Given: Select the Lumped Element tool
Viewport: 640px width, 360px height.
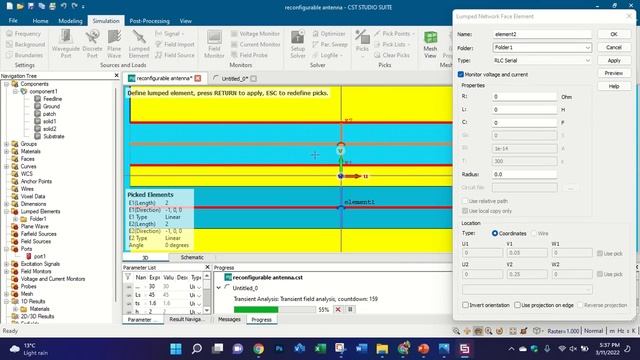Looking at the screenshot, I should coord(139,44).
